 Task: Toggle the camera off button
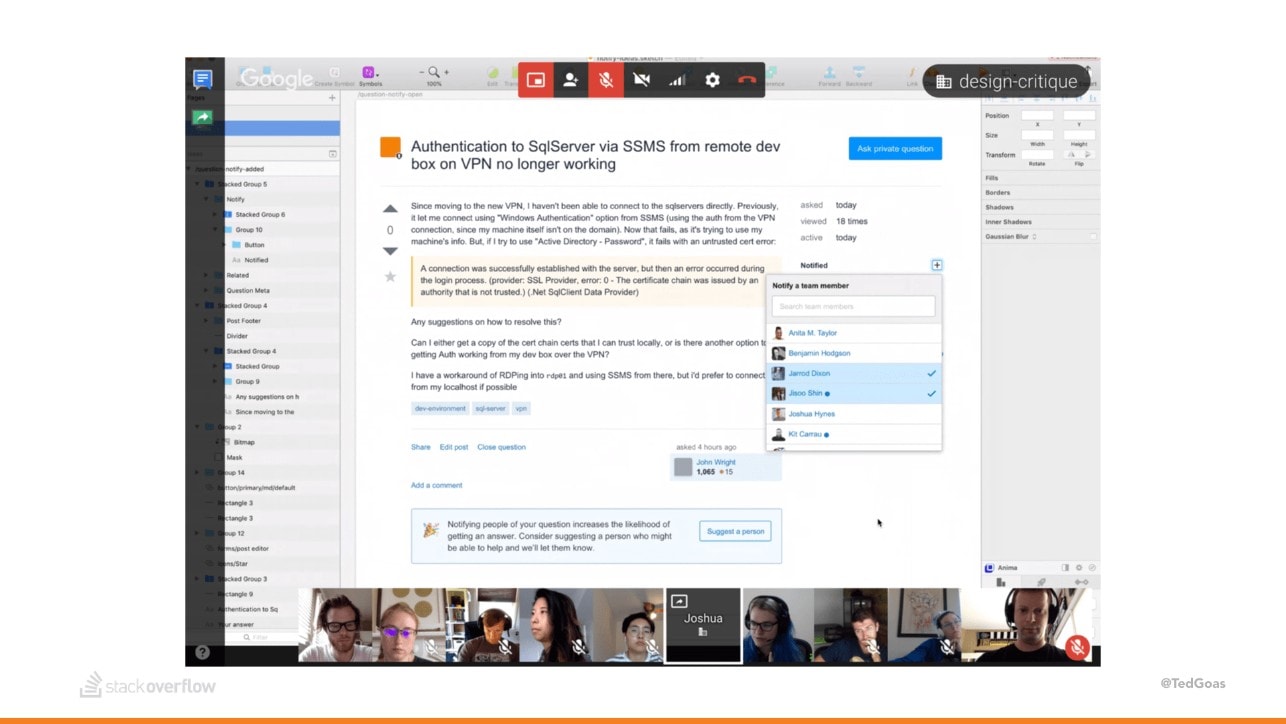coord(641,80)
